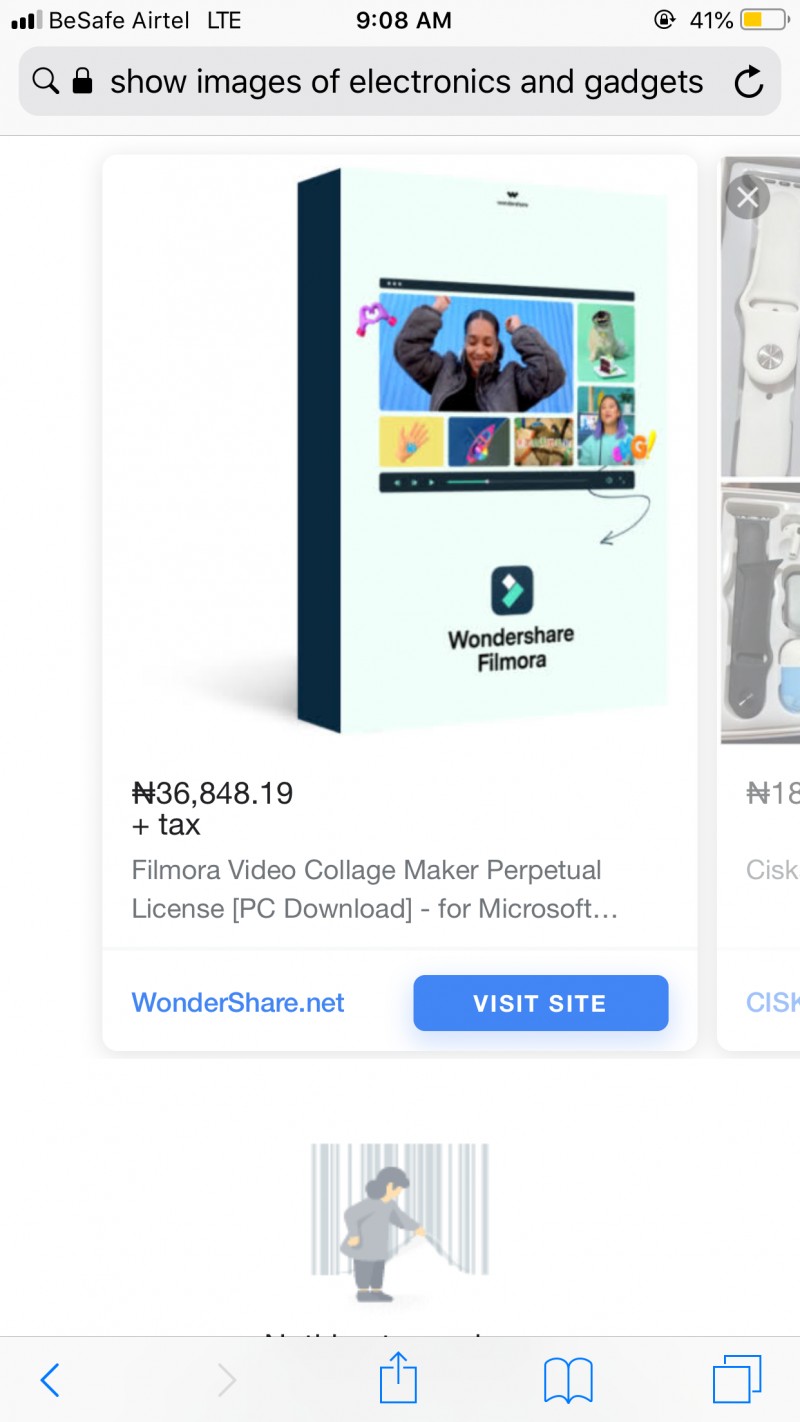
Task: Reload the page with the refresh icon
Action: (x=749, y=82)
